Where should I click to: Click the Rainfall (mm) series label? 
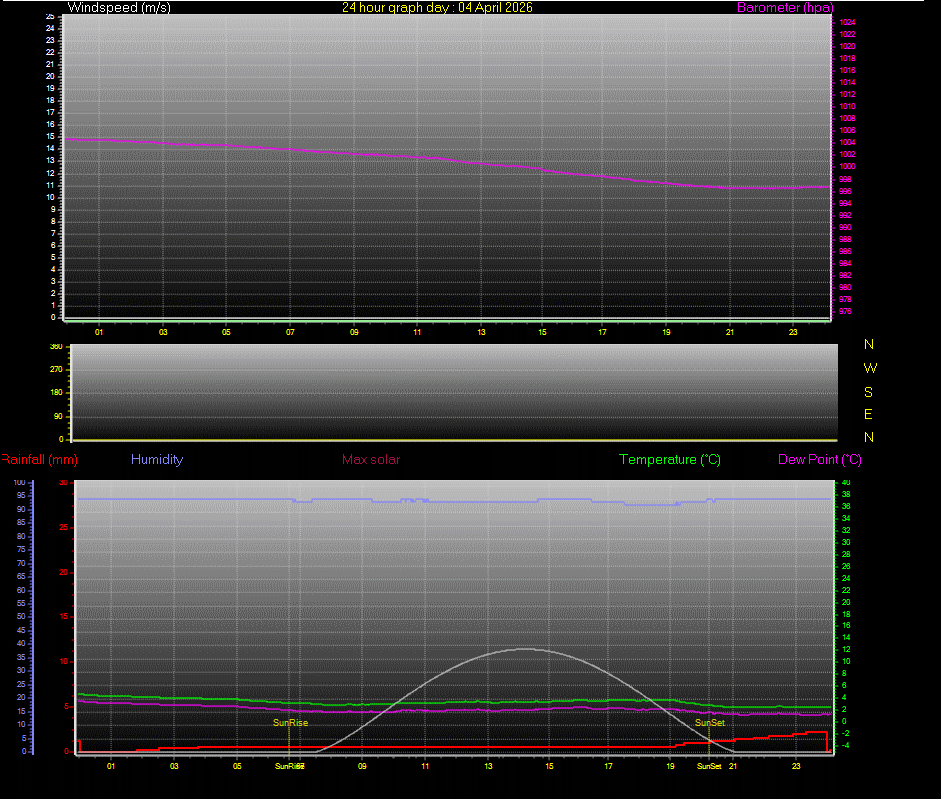click(x=39, y=459)
